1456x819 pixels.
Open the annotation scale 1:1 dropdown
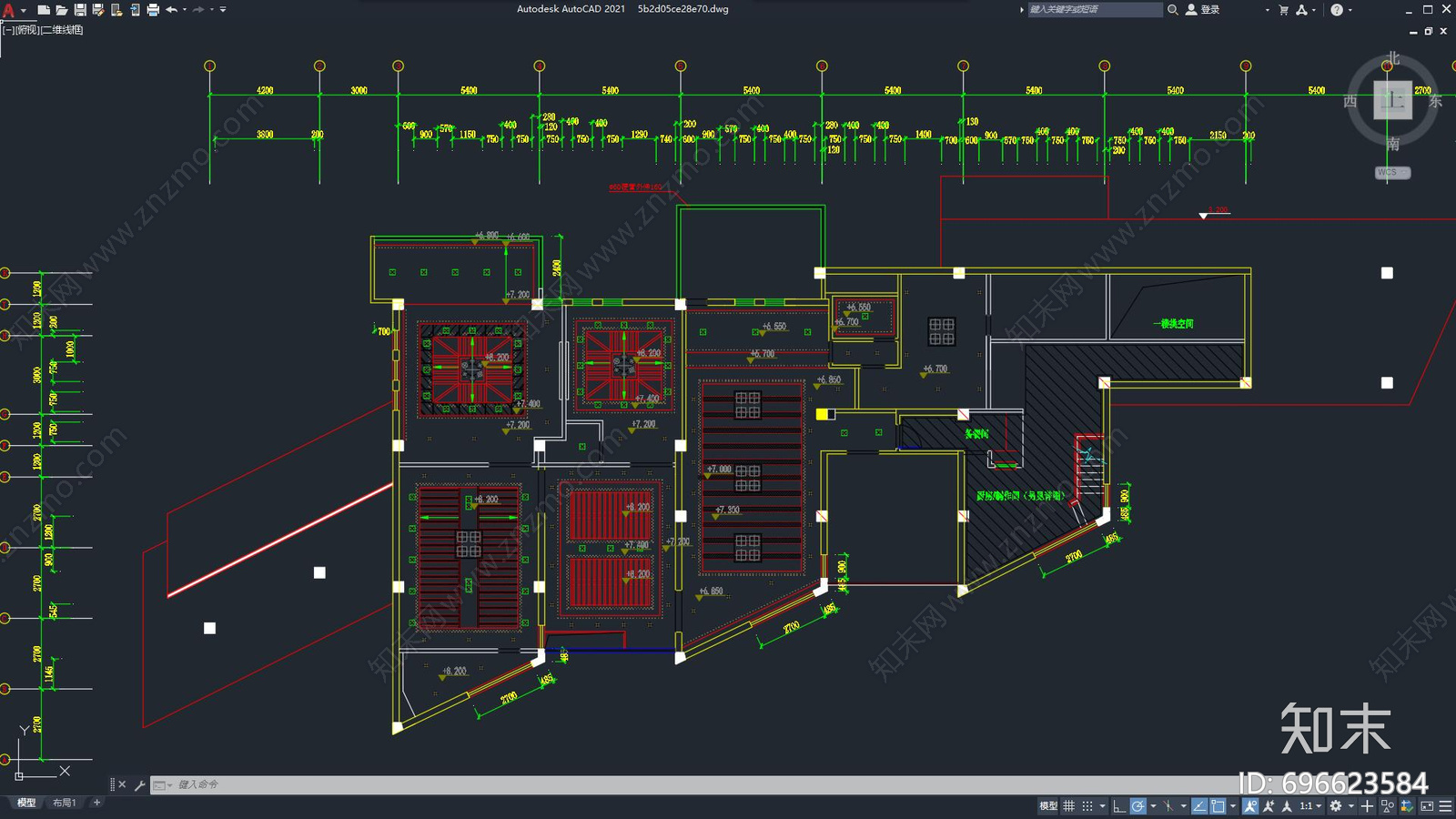1311,805
